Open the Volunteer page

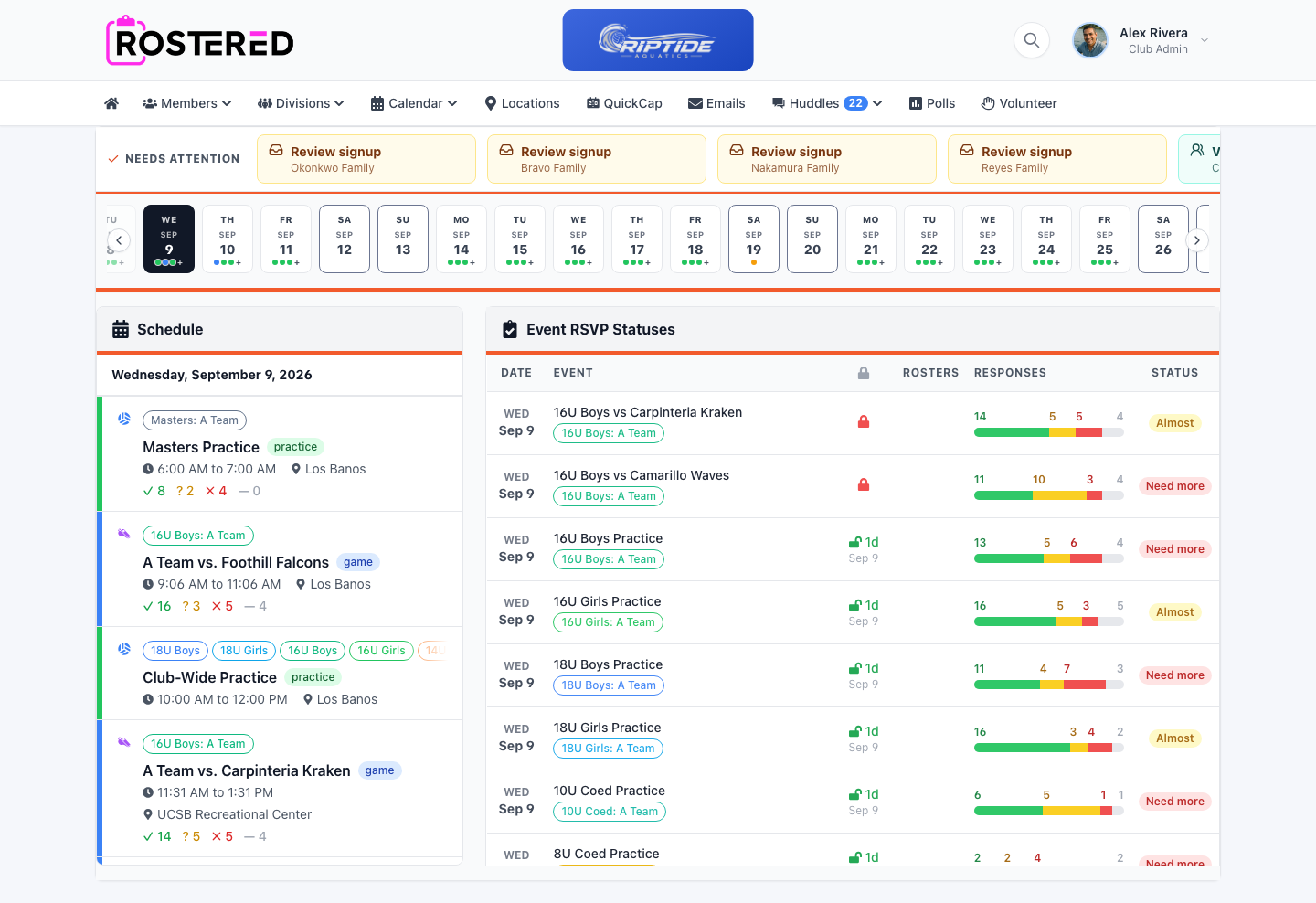[x=1019, y=103]
